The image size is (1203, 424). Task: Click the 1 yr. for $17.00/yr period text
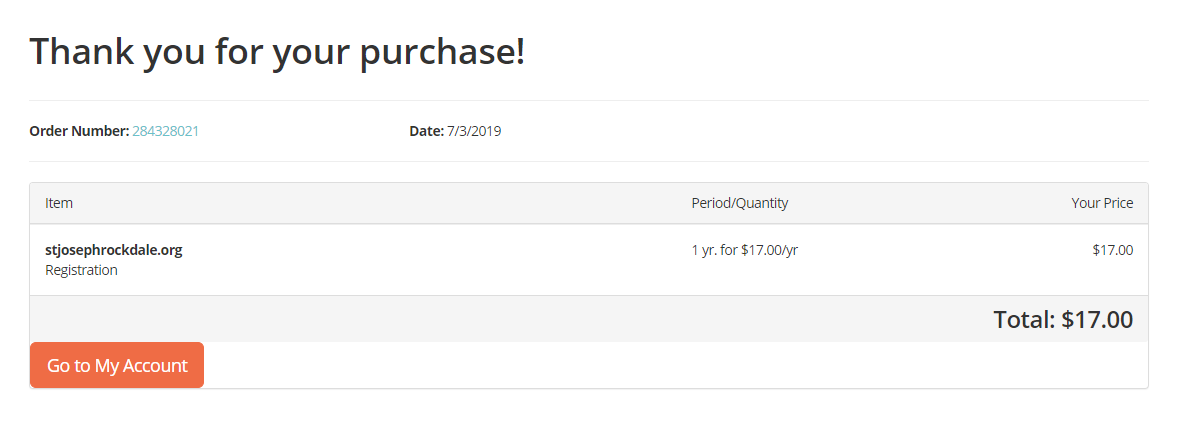pos(744,250)
